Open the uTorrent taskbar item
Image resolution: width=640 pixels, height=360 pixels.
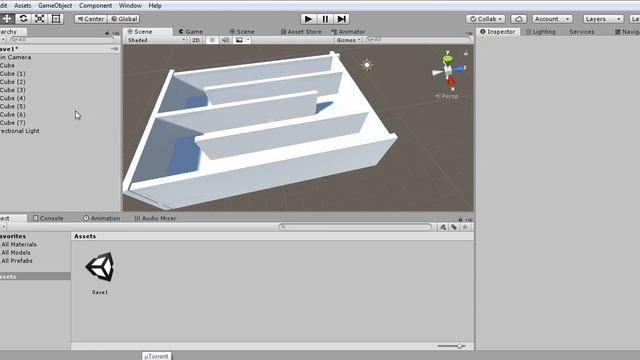[x=157, y=356]
